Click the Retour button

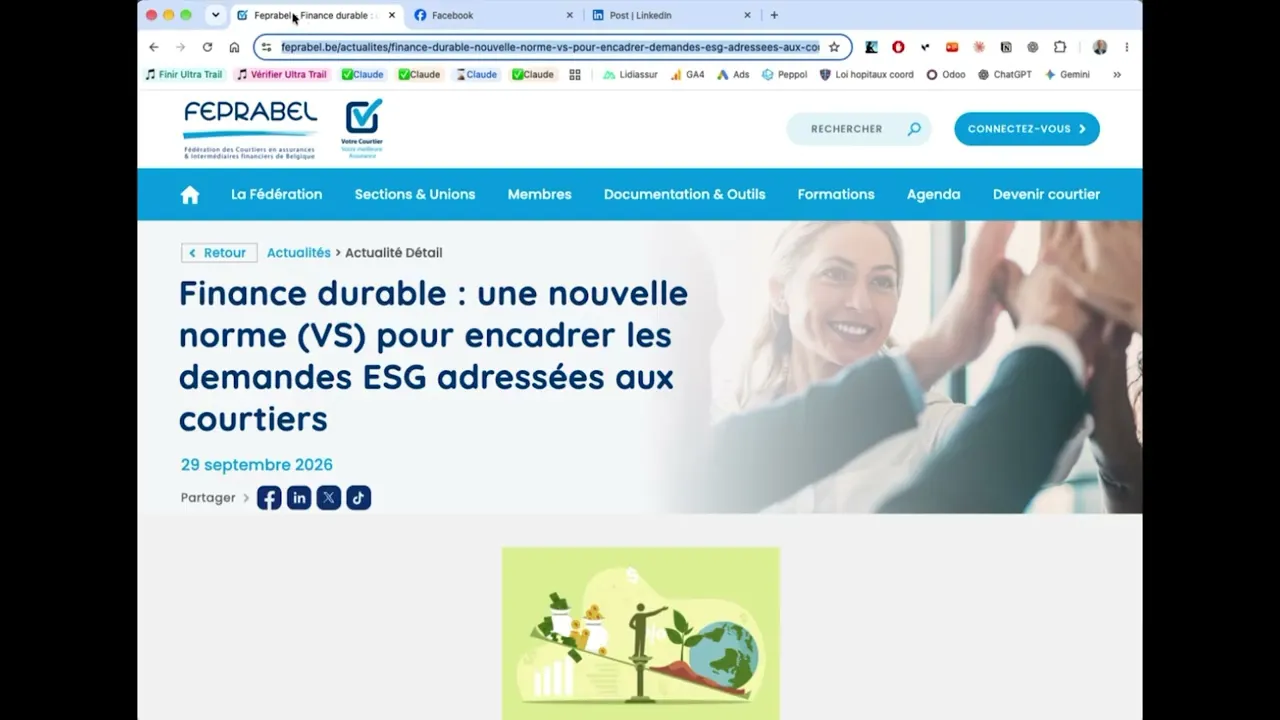pyautogui.click(x=219, y=253)
